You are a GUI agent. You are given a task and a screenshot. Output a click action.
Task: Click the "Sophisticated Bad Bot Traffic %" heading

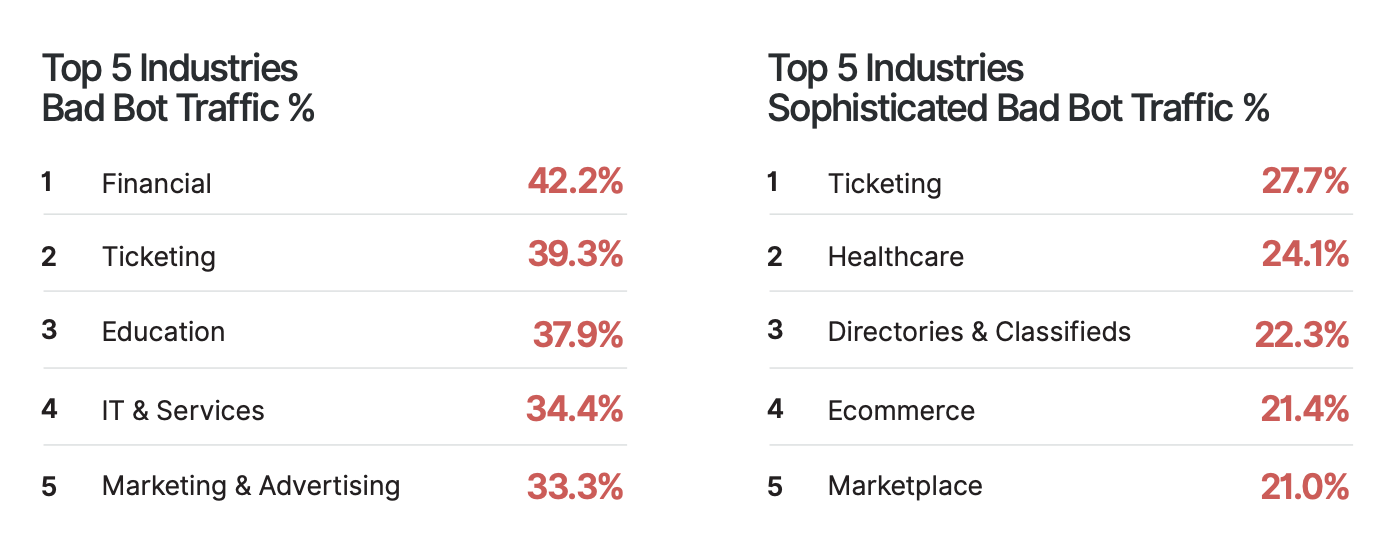click(x=1018, y=108)
